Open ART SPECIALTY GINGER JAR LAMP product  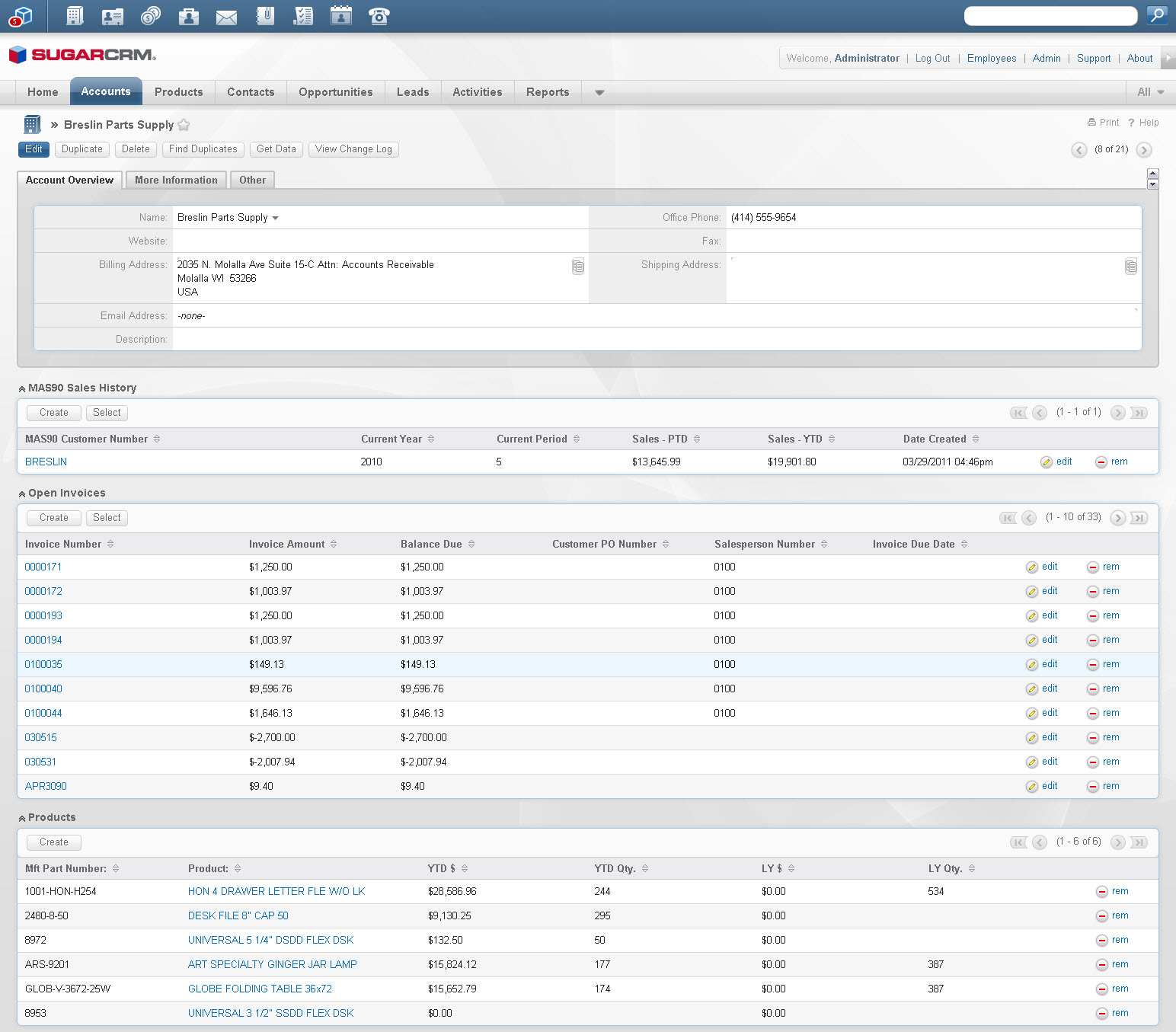pos(273,964)
